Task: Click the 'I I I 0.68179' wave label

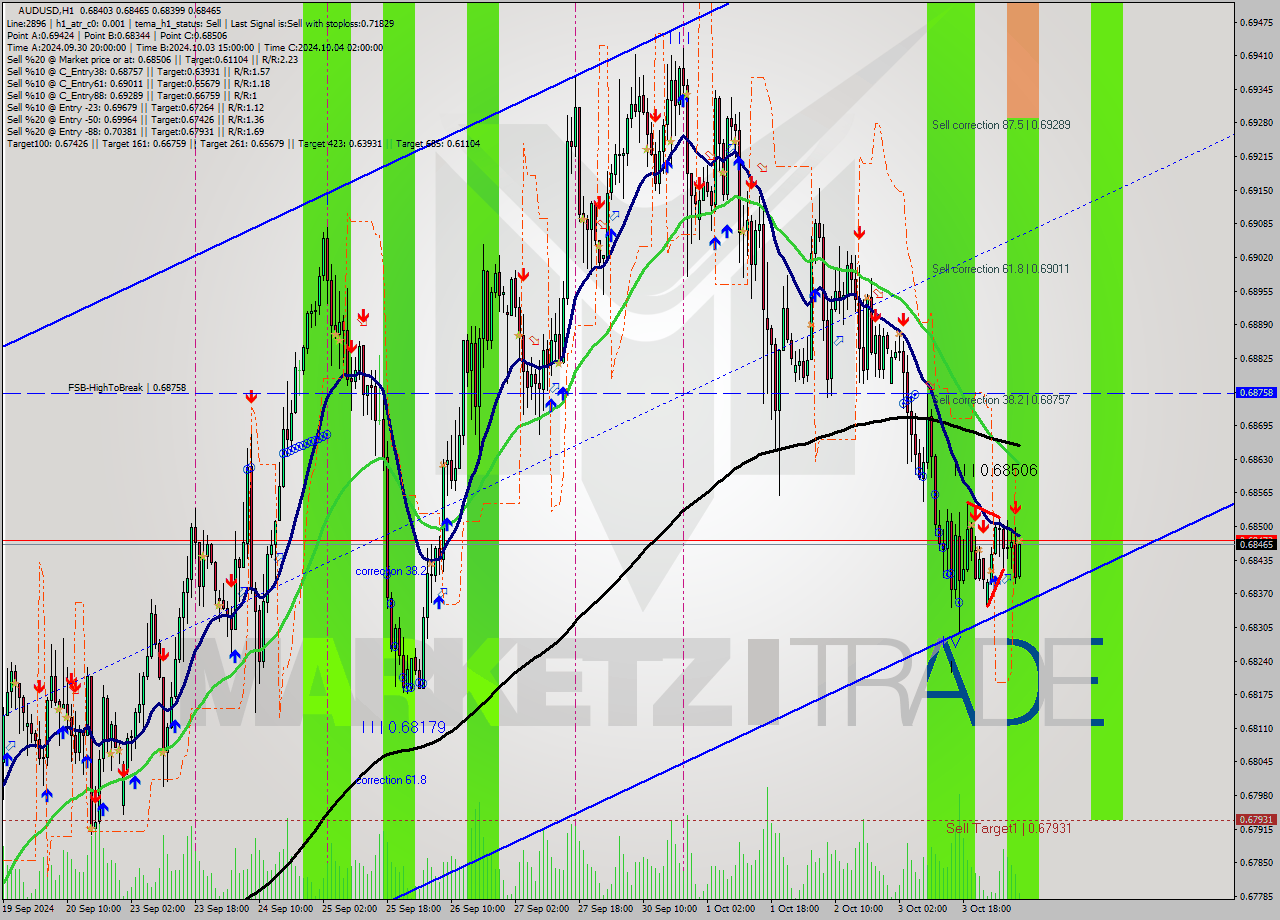Action: pos(404,727)
